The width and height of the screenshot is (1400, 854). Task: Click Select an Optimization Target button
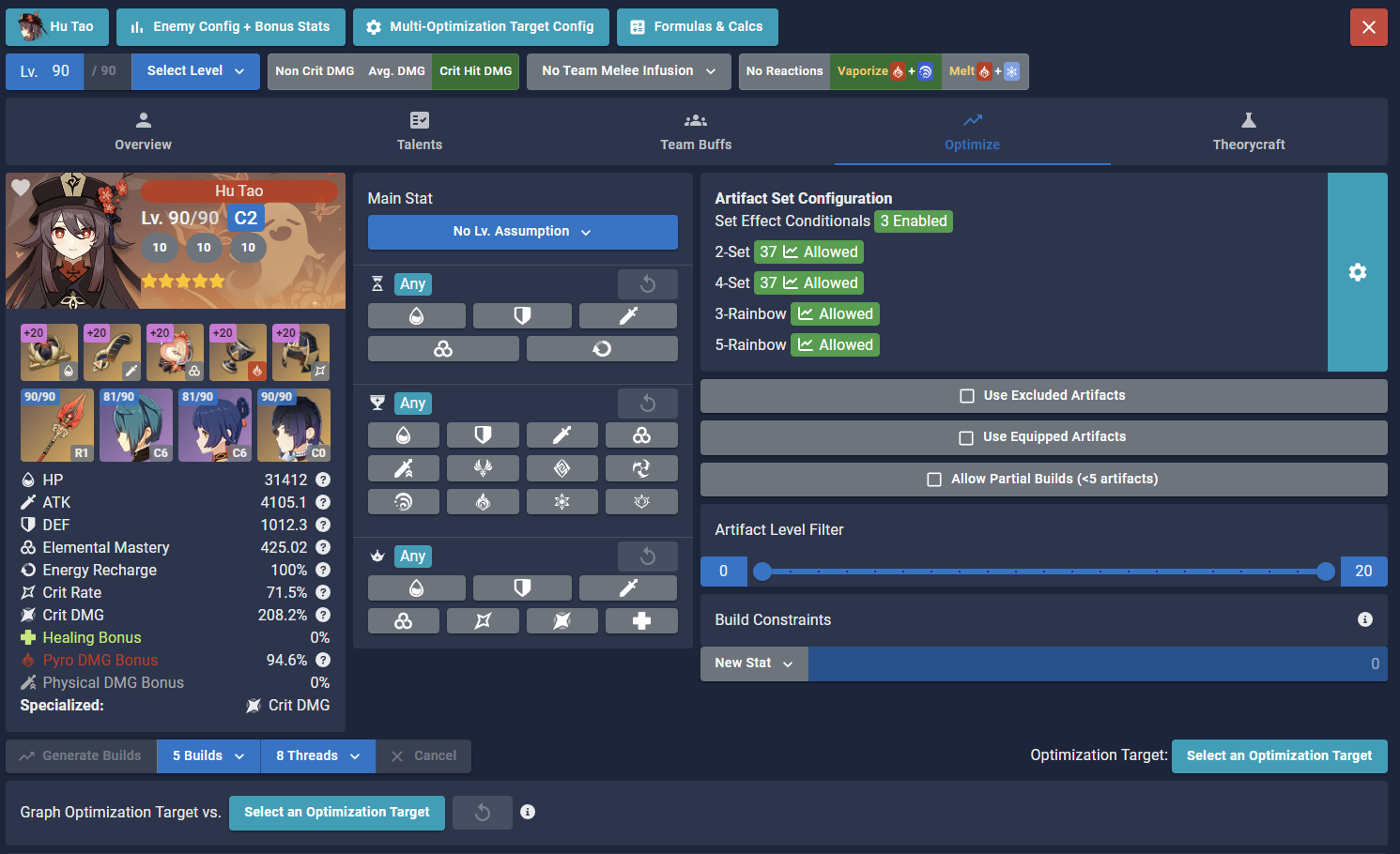[x=1280, y=755]
